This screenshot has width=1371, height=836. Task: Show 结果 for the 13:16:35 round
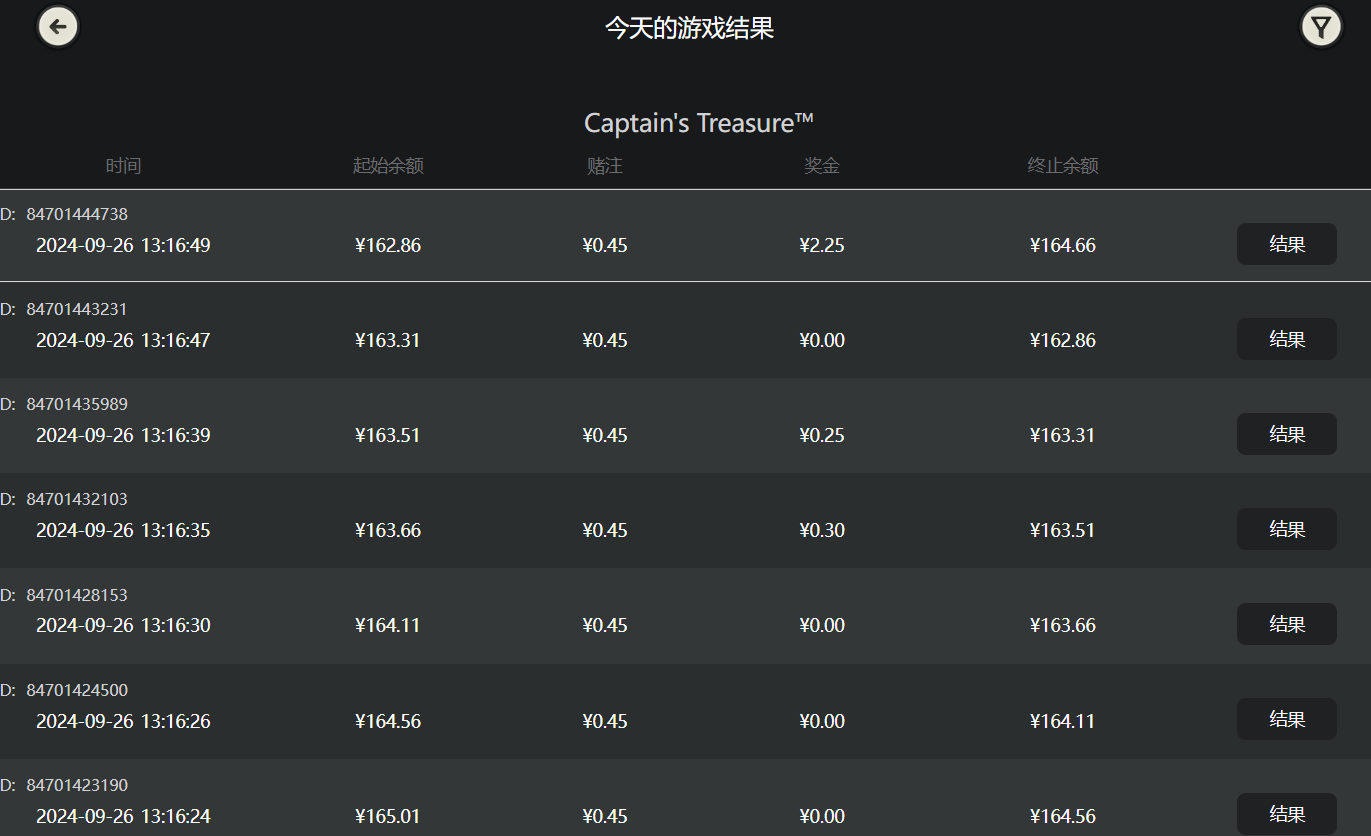1286,529
